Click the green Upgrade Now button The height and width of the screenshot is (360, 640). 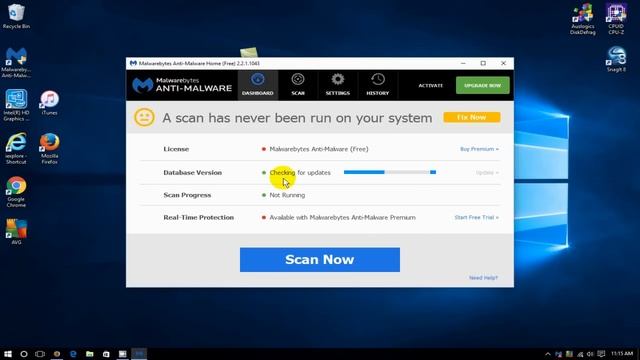[x=482, y=85]
